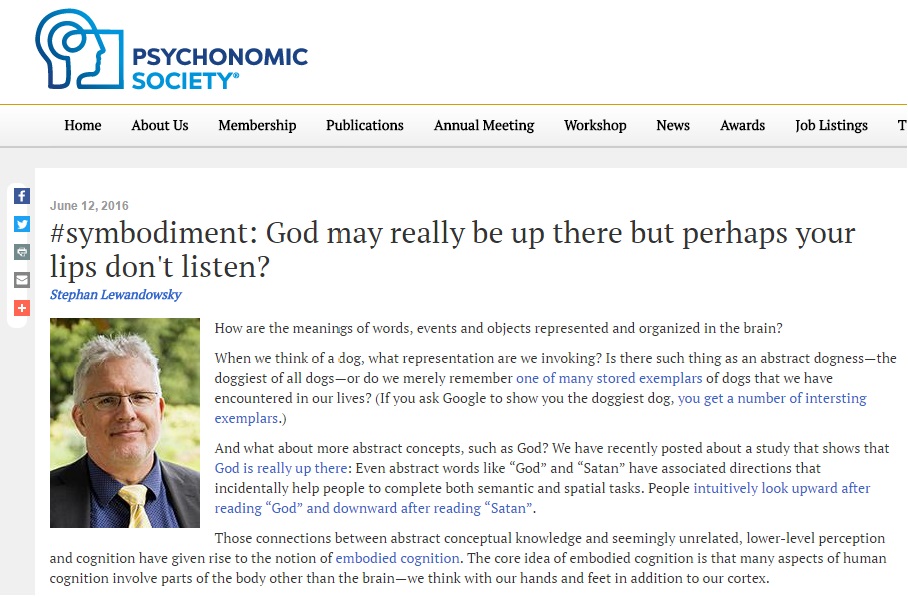This screenshot has height=598, width=908.
Task: Follow 'God is really up there' link
Action: [281, 468]
